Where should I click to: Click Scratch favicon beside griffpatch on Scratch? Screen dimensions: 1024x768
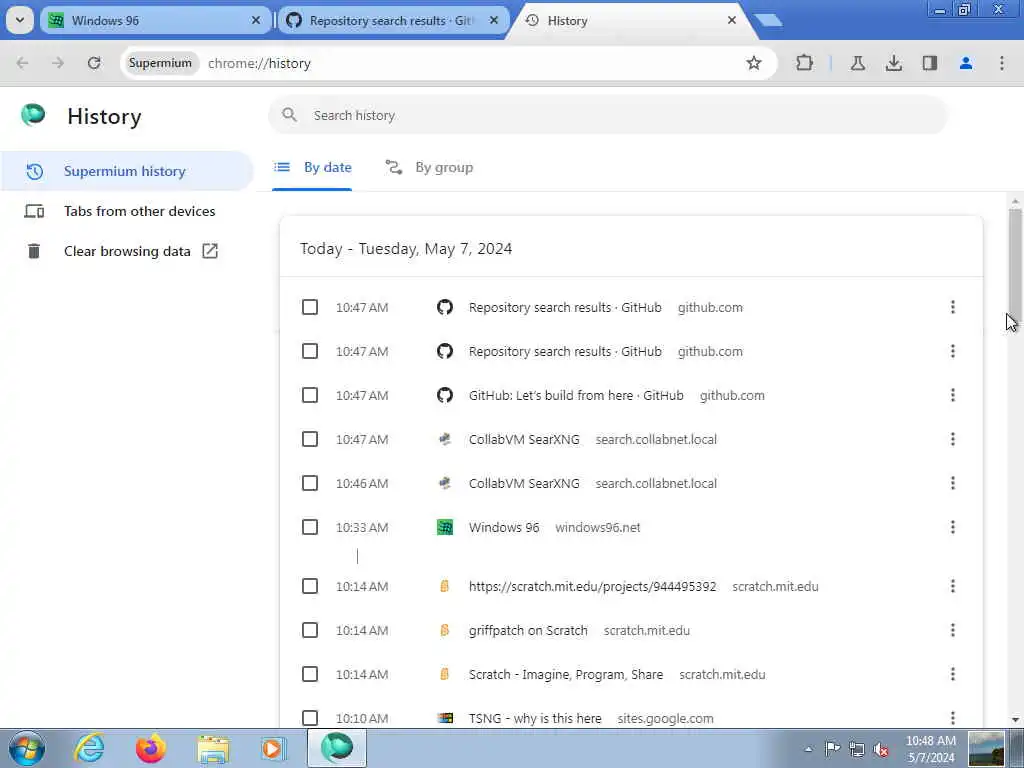click(x=445, y=630)
